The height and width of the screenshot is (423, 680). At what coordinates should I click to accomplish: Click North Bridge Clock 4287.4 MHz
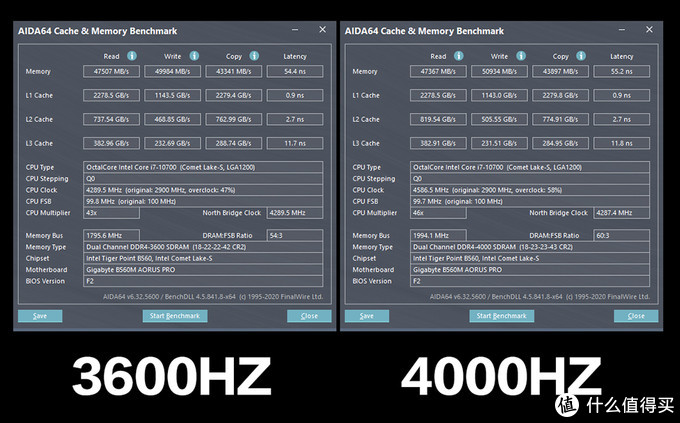coord(622,213)
